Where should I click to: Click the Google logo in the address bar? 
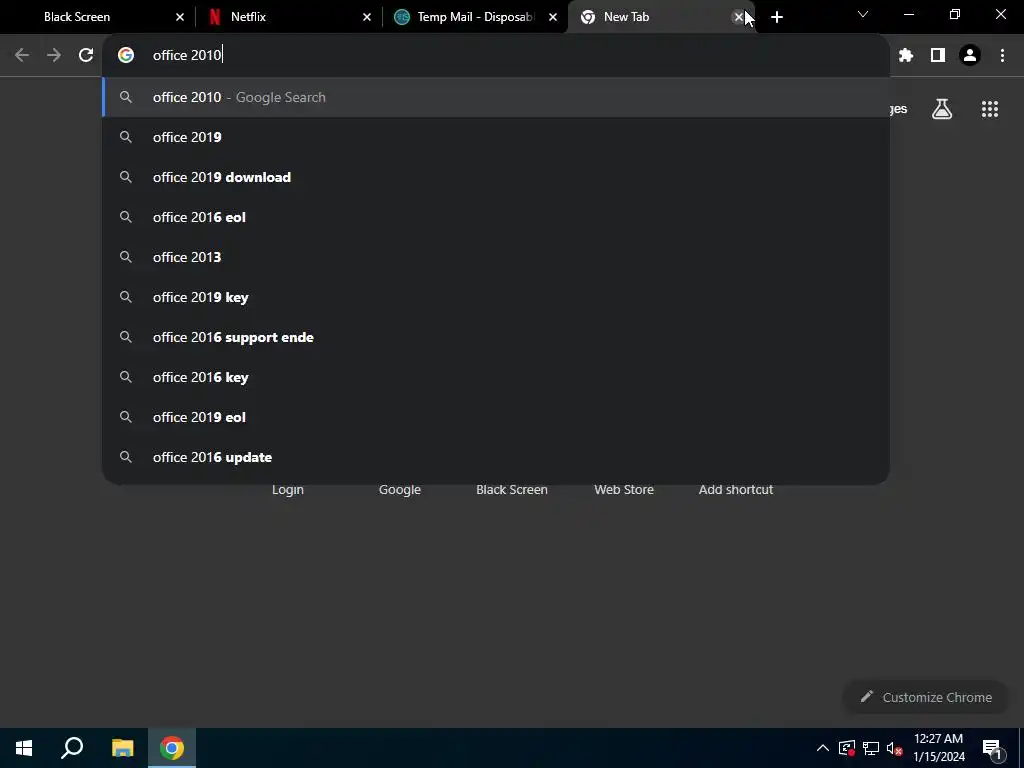tap(126, 56)
